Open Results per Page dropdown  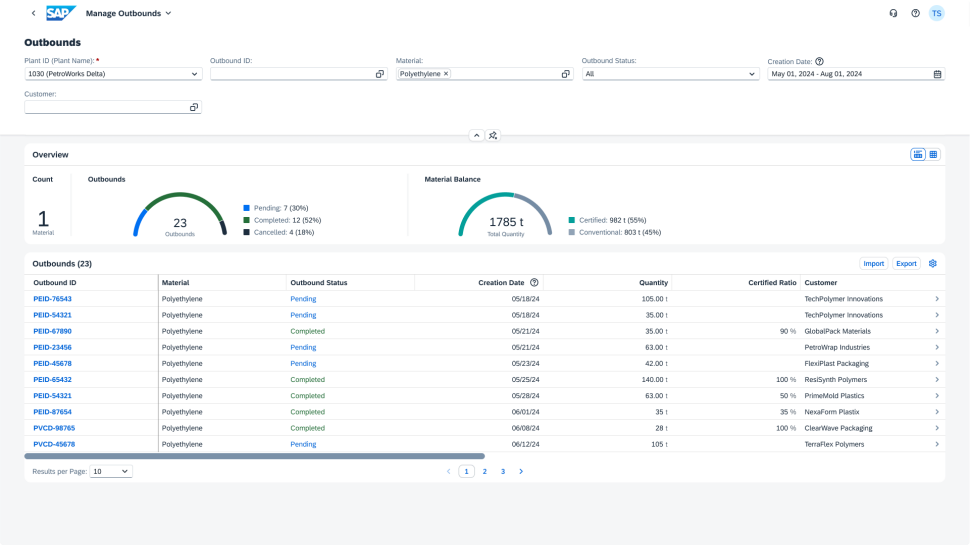click(111, 471)
